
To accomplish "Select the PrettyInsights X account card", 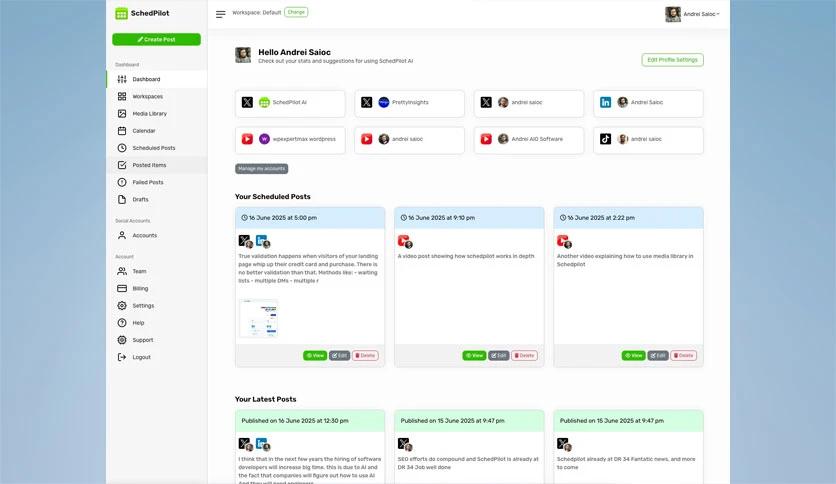I will (409, 103).
